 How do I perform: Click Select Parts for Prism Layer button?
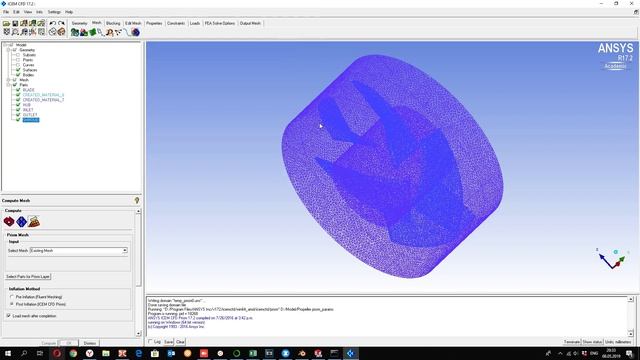point(28,277)
